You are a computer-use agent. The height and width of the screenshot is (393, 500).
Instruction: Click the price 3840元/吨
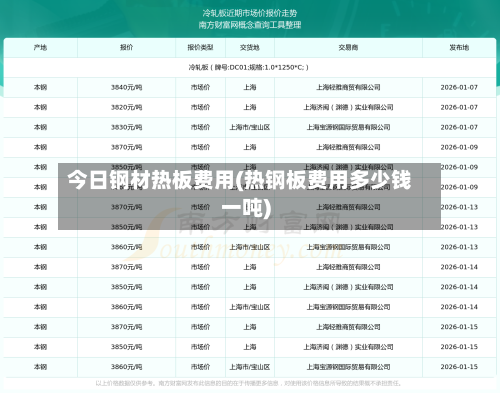pos(126,87)
